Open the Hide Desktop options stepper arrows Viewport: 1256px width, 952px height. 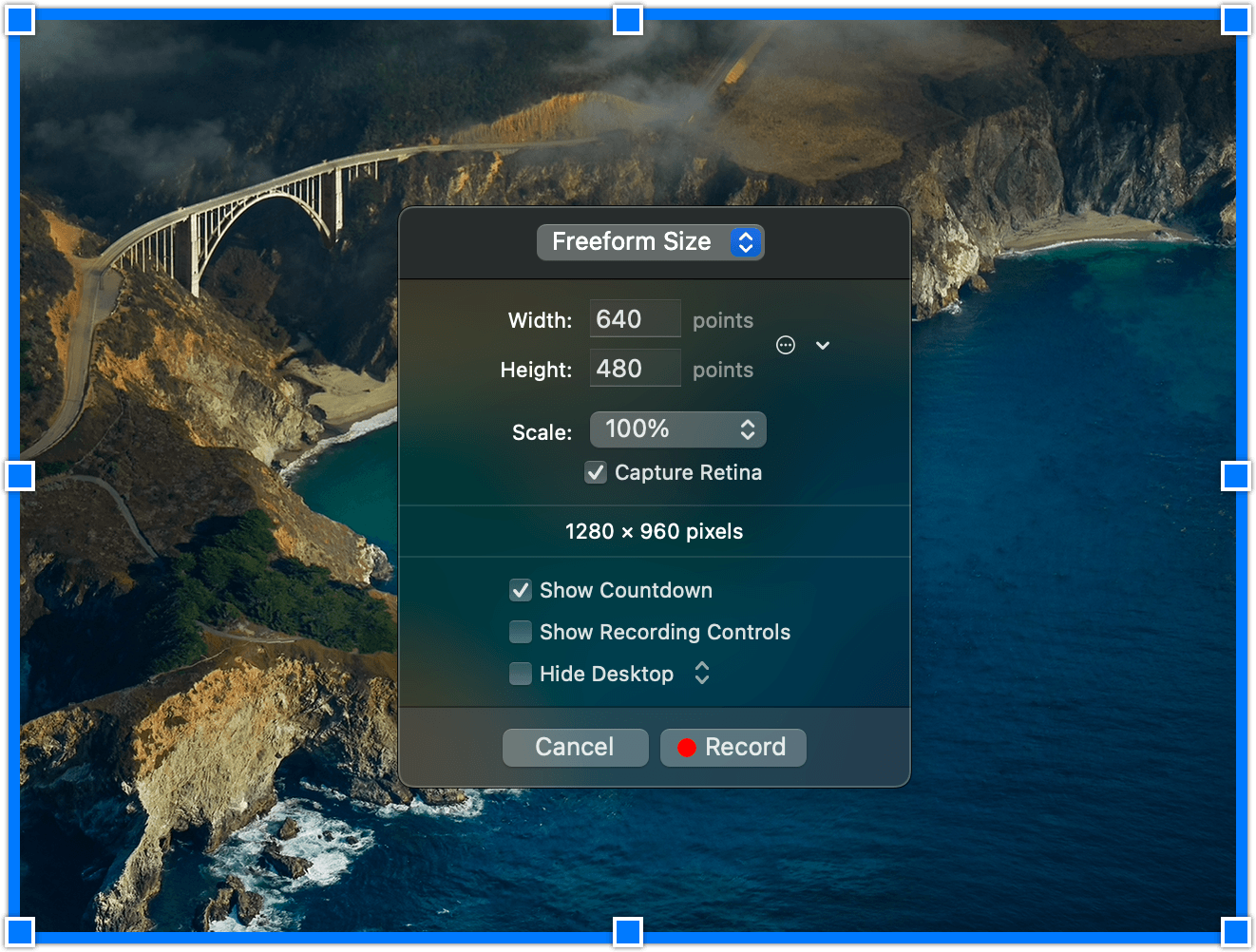click(702, 673)
